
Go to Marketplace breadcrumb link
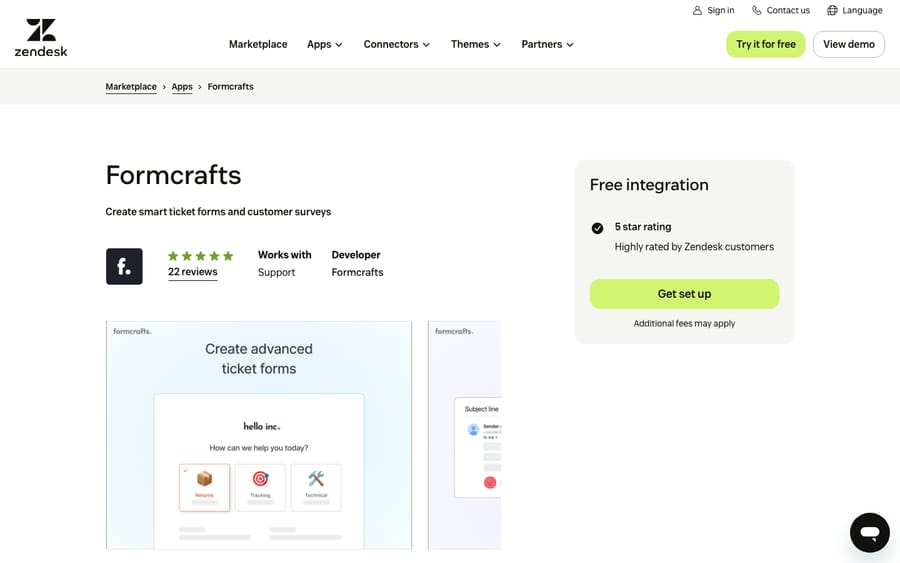[x=131, y=87]
